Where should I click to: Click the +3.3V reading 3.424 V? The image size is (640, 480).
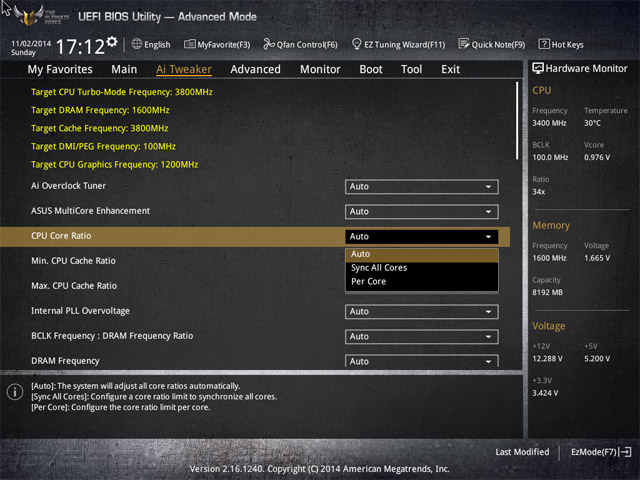[x=545, y=393]
